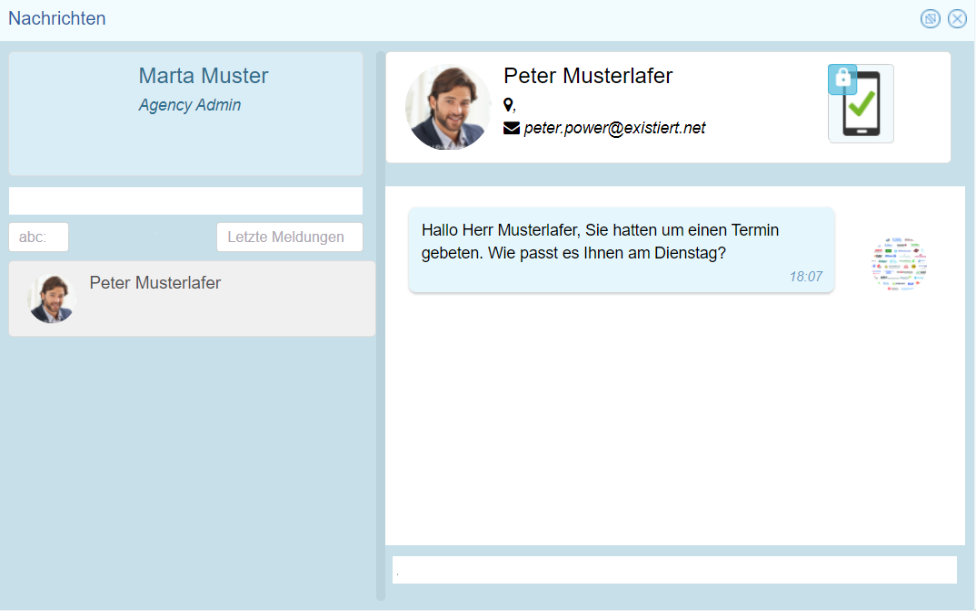This screenshot has height=611, width=976.
Task: Select Peter Musterlafer conversation in contact list
Action: 192,299
